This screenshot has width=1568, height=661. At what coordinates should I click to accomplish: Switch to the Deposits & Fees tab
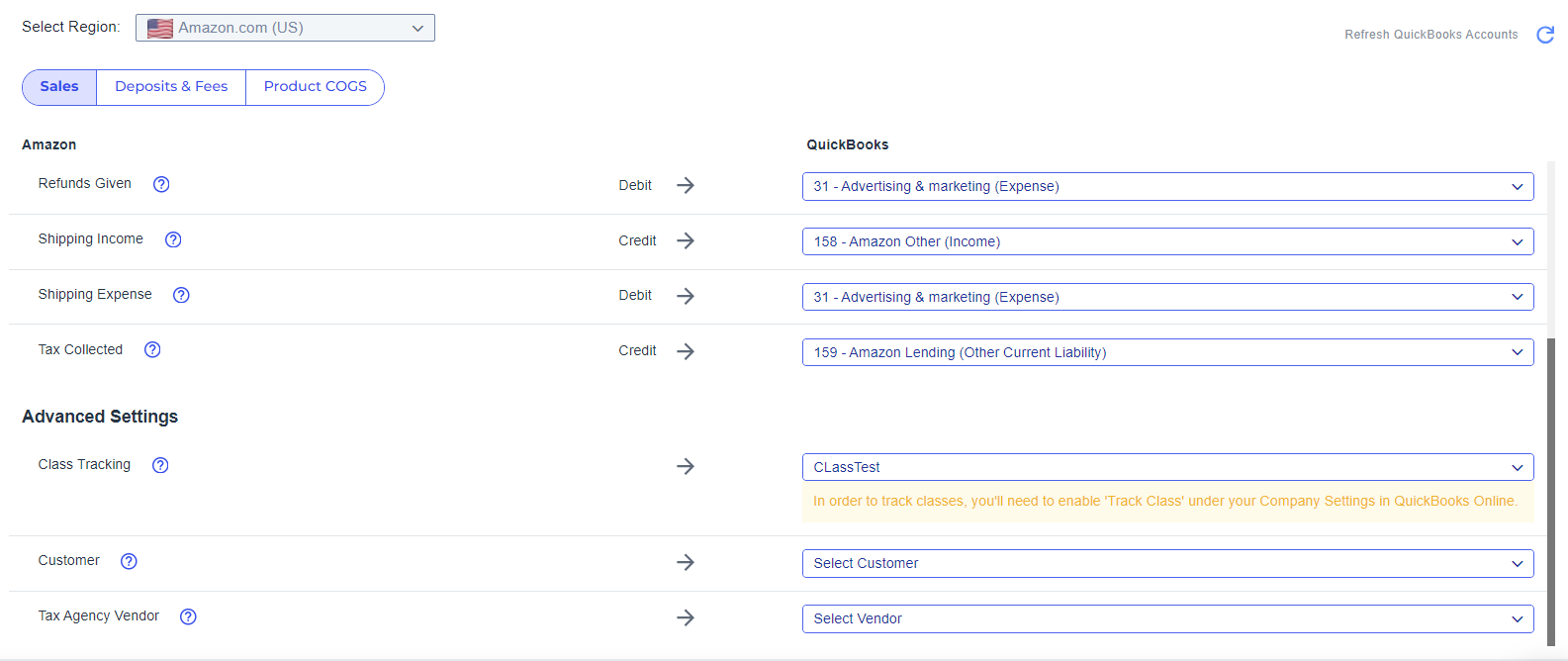point(171,87)
